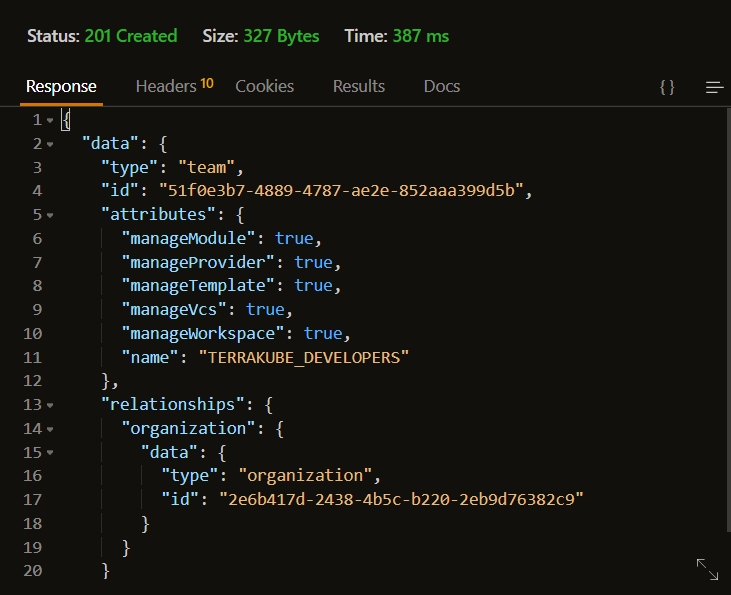This screenshot has height=595, width=731.
Task: Open the Cookies tab
Action: [264, 86]
